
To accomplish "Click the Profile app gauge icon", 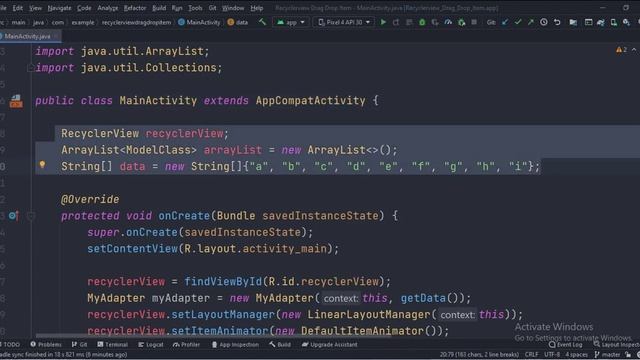I will [448, 22].
